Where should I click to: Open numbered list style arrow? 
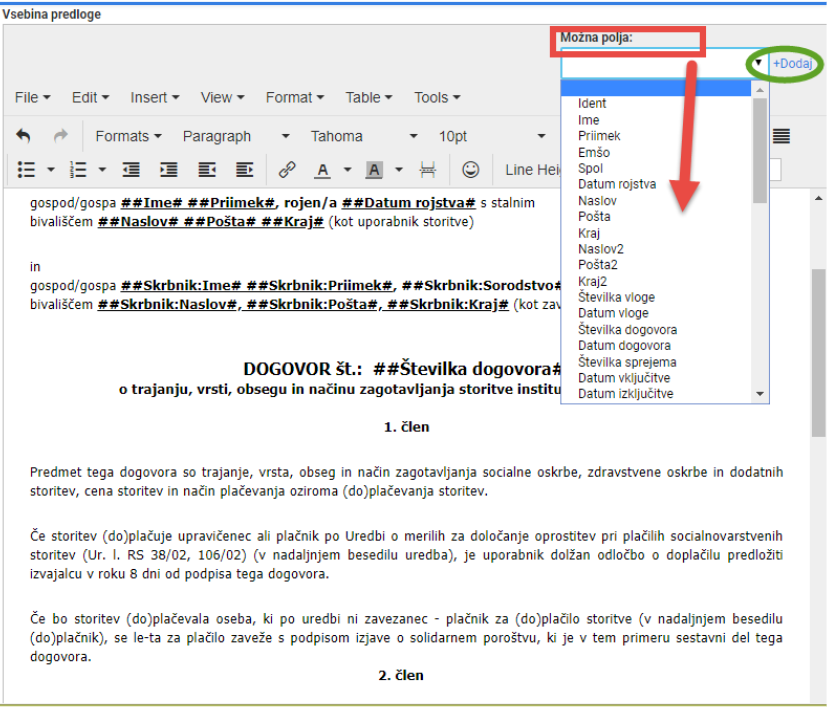point(102,170)
